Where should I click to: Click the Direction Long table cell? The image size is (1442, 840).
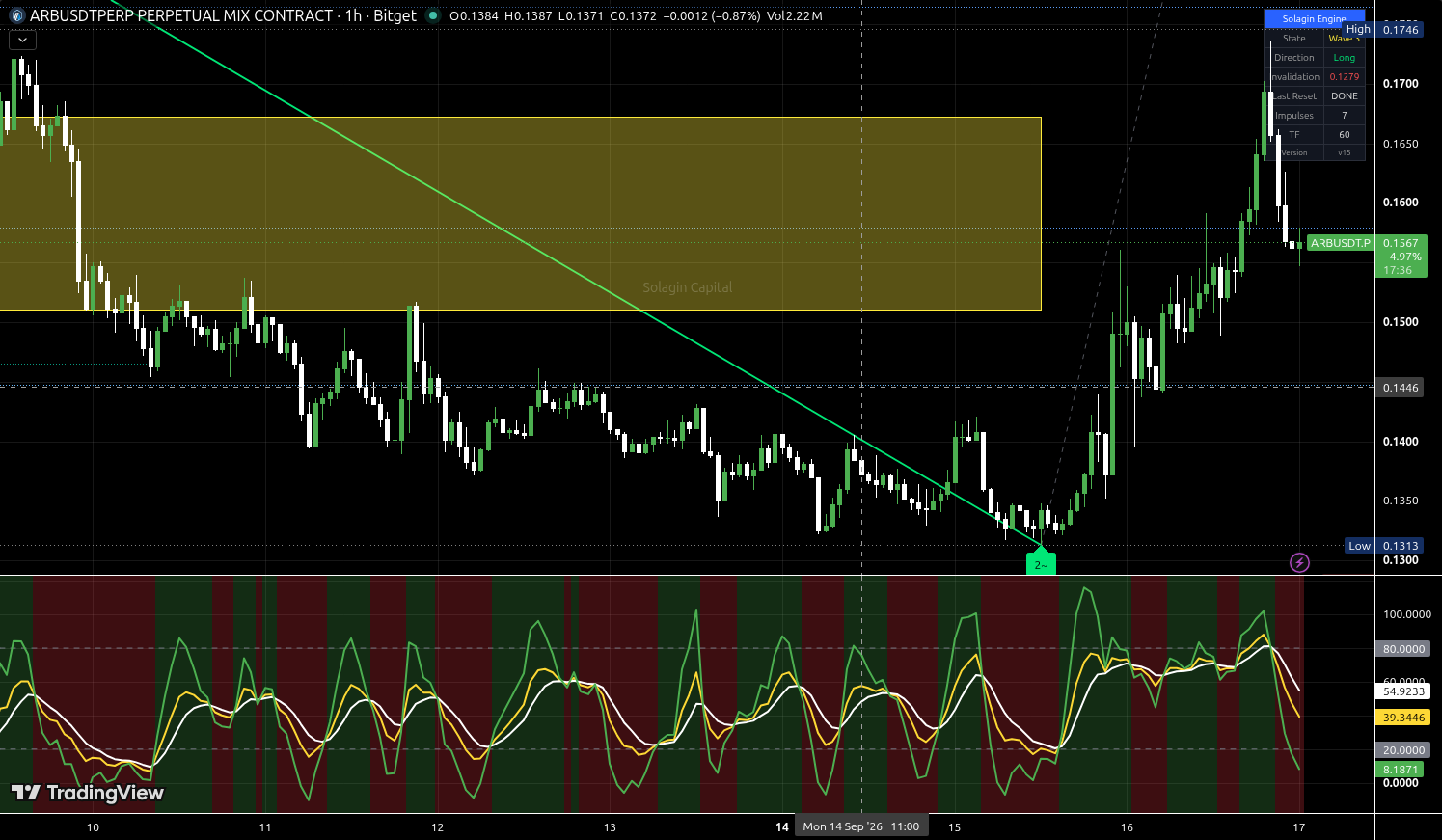(x=1345, y=58)
